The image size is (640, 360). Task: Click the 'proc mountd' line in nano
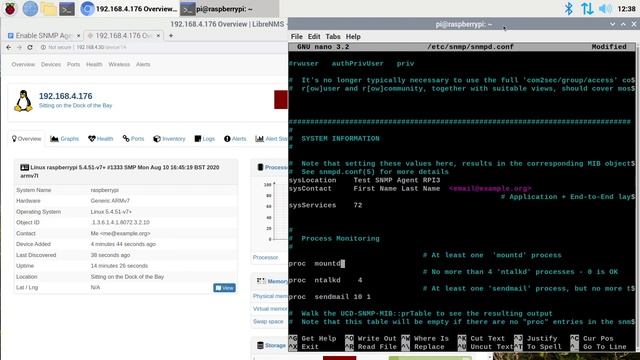tap(317, 264)
